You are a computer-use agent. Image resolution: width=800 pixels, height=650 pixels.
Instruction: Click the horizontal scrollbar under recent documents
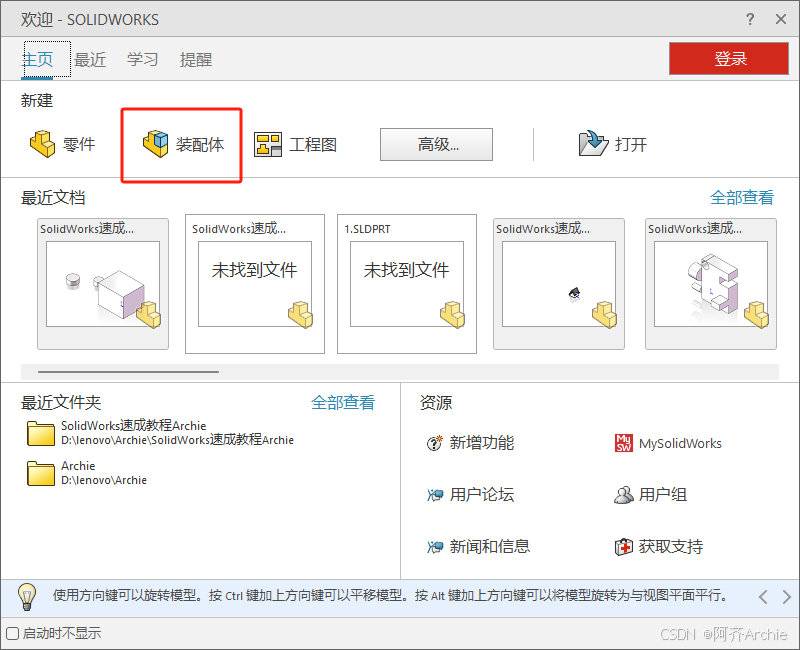(129, 372)
